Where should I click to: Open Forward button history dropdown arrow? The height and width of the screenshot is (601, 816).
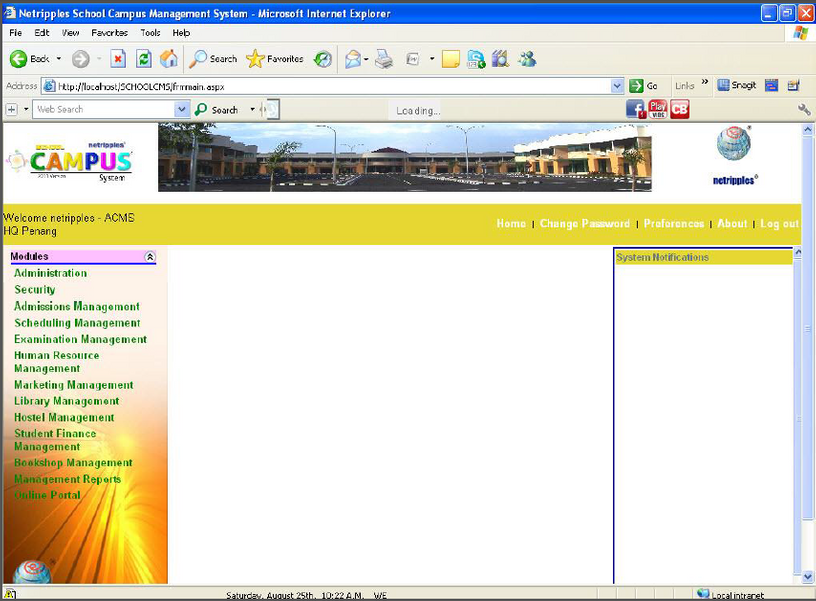99,59
